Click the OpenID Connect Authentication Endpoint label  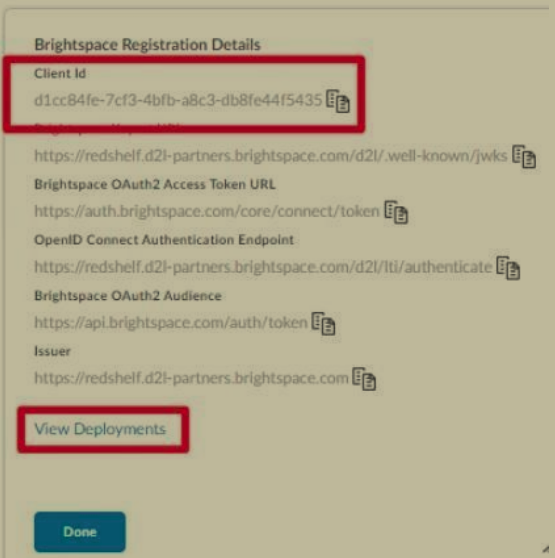164,240
